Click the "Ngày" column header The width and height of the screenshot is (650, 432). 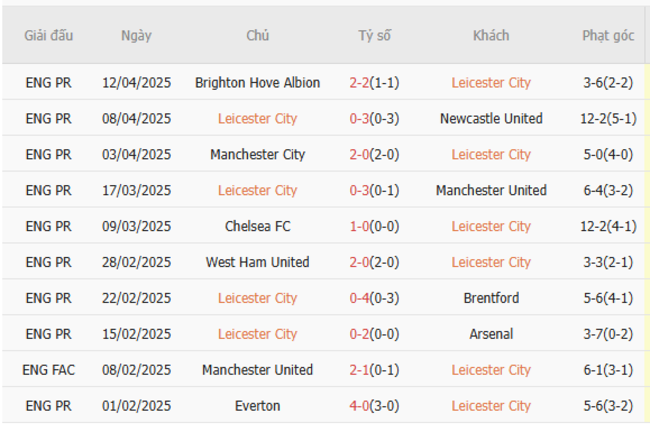[136, 36]
